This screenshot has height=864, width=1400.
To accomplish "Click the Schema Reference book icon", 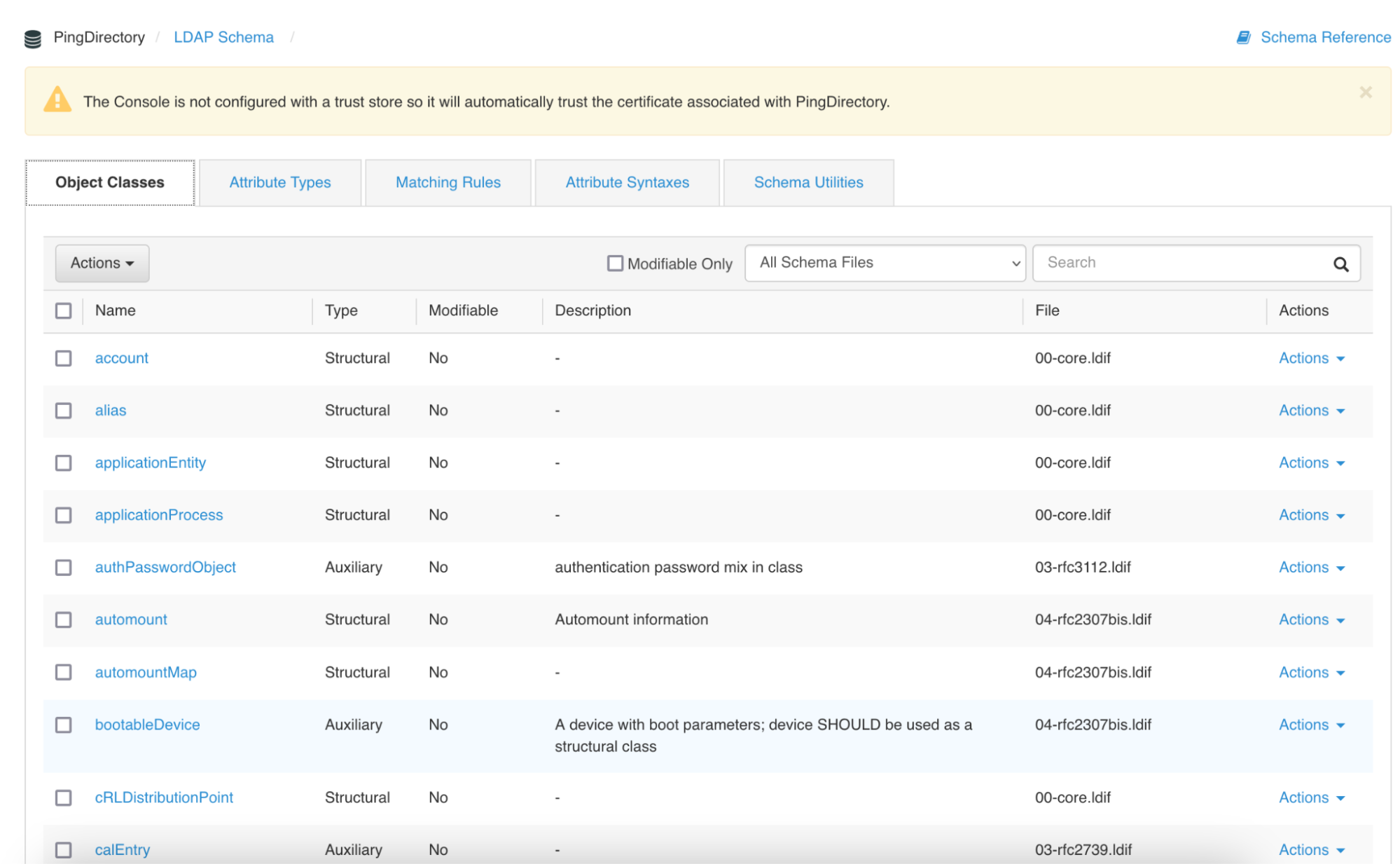I will click(x=1243, y=37).
